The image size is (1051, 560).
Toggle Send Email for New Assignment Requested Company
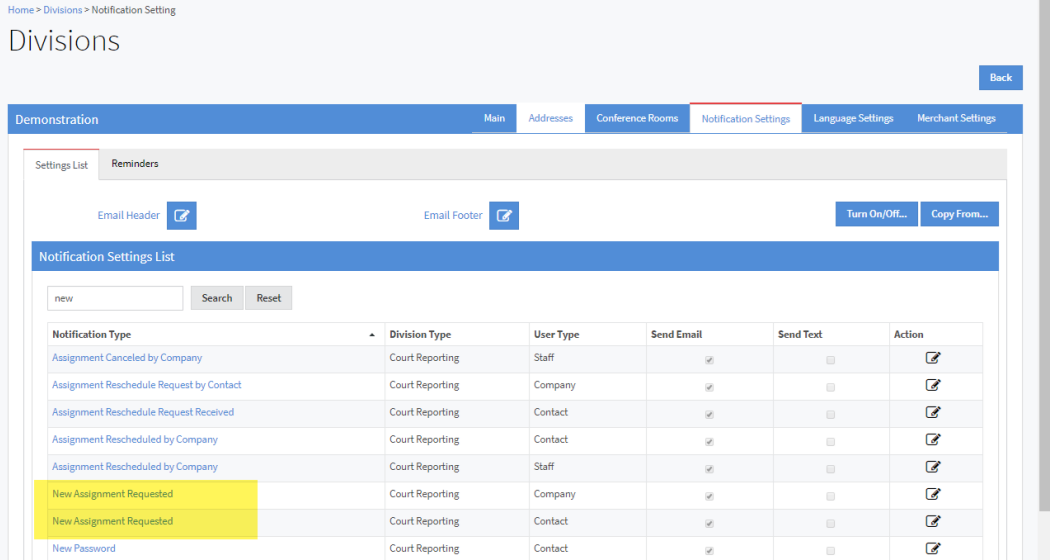coord(709,496)
